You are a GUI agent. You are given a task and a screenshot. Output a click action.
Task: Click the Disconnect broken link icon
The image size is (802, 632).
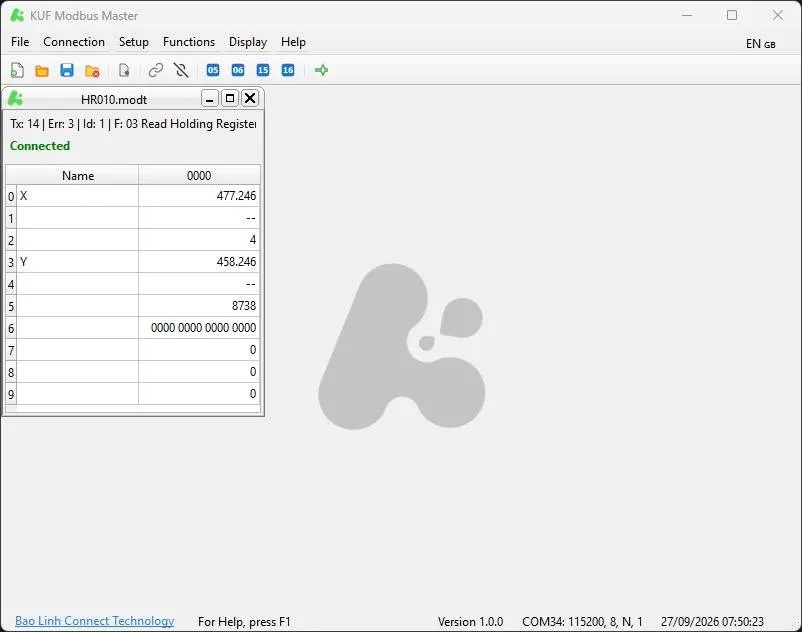[181, 70]
